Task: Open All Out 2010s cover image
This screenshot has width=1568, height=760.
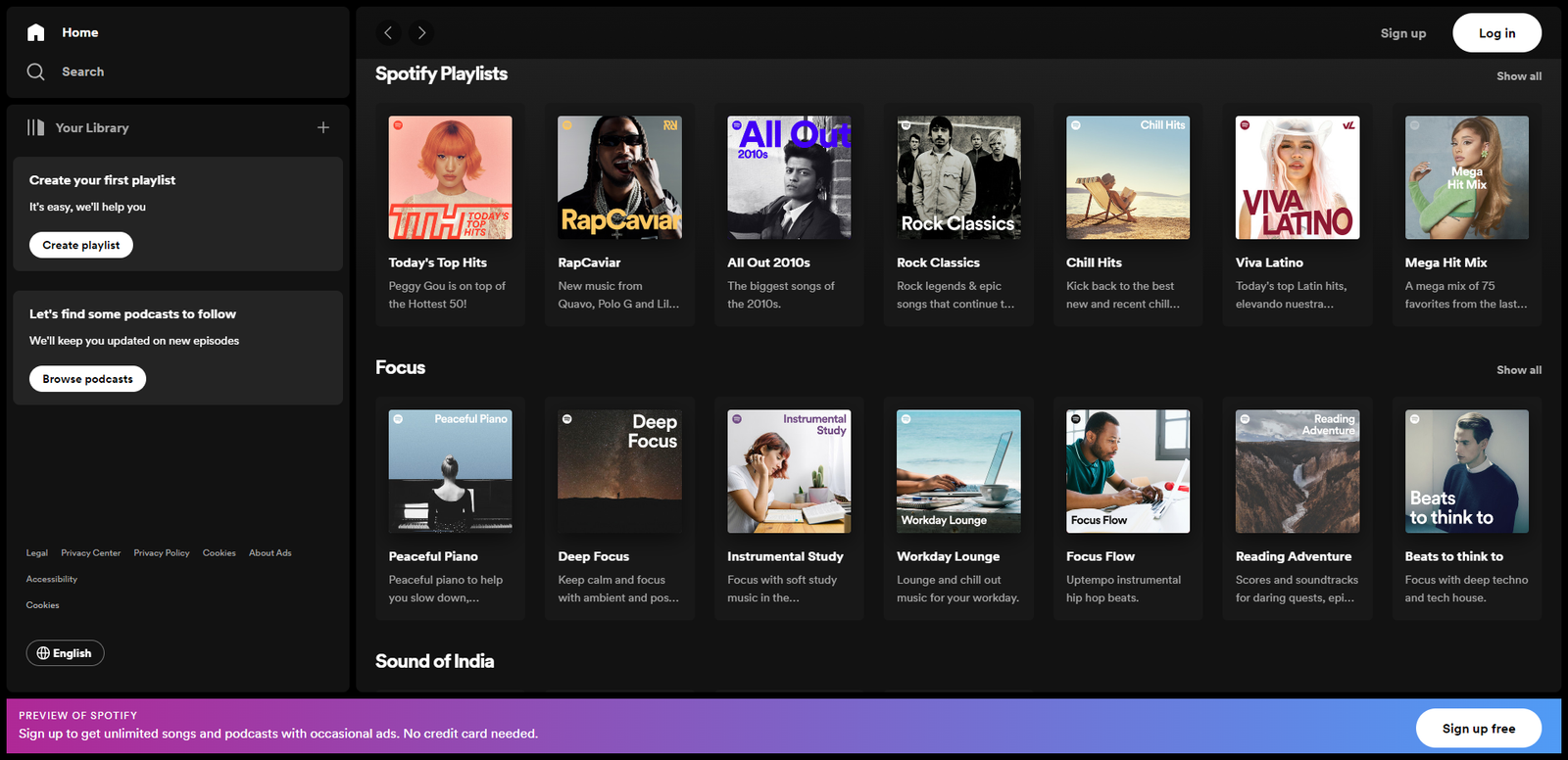Action: (x=789, y=177)
